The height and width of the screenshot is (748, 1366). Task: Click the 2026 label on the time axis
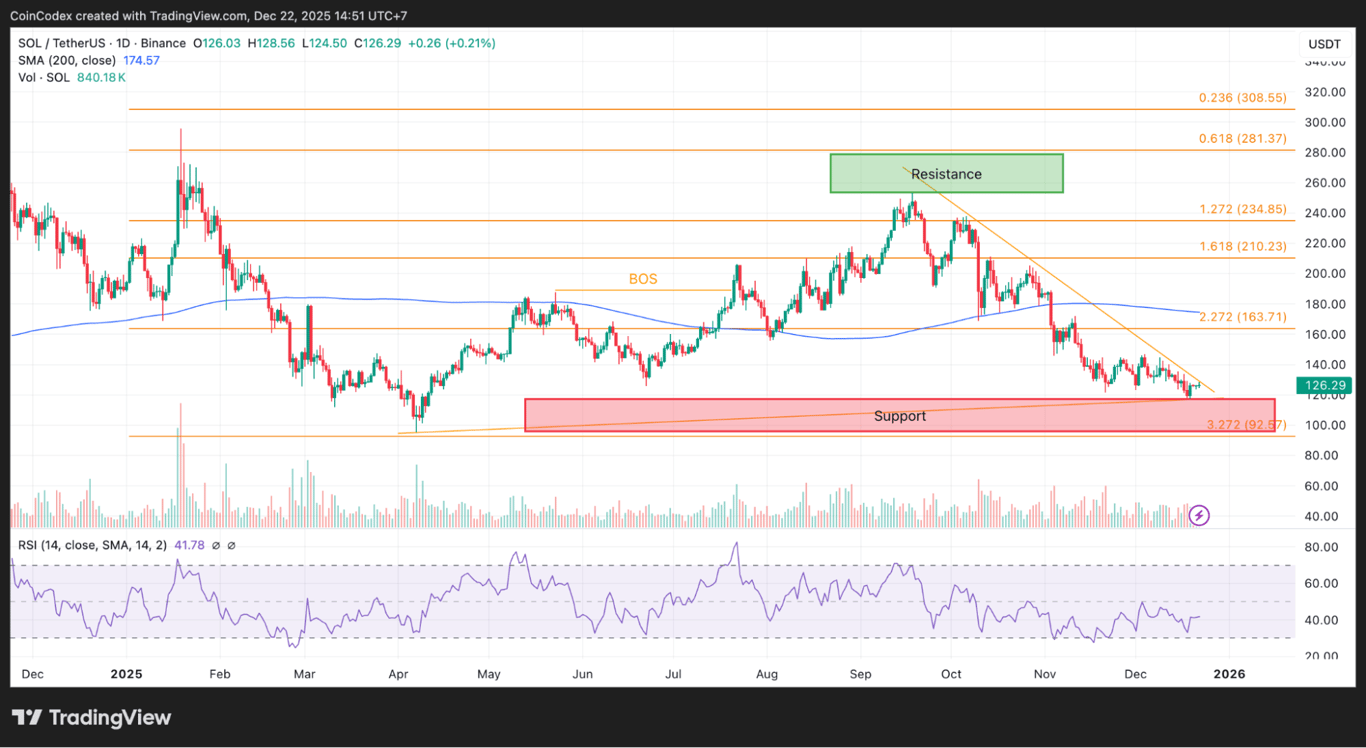pos(1229,674)
